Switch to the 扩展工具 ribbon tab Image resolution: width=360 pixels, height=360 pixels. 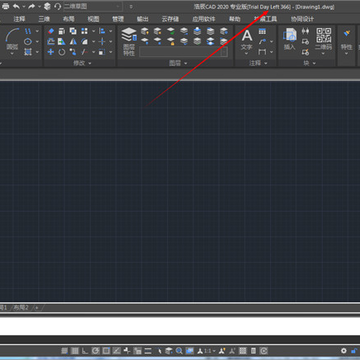(265, 19)
